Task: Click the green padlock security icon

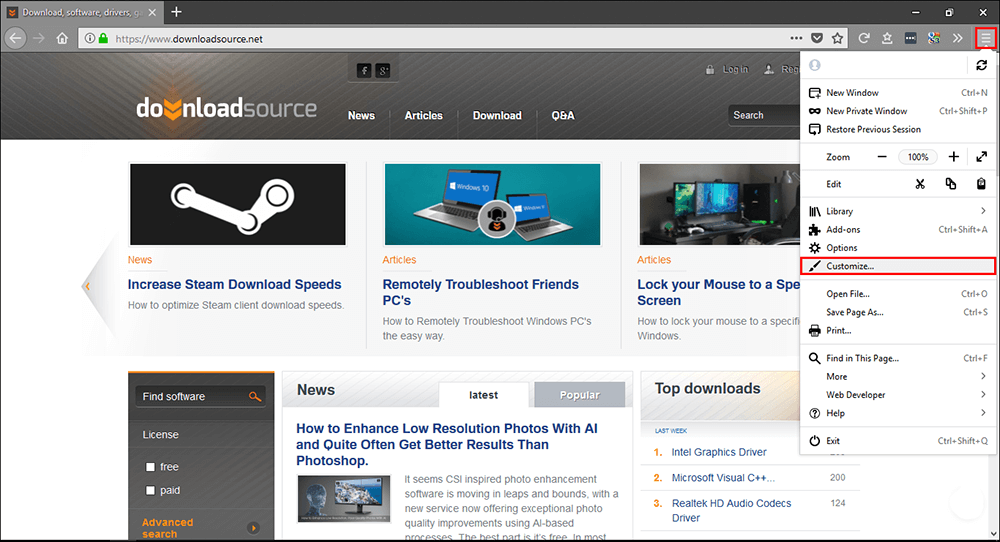Action: pos(103,38)
